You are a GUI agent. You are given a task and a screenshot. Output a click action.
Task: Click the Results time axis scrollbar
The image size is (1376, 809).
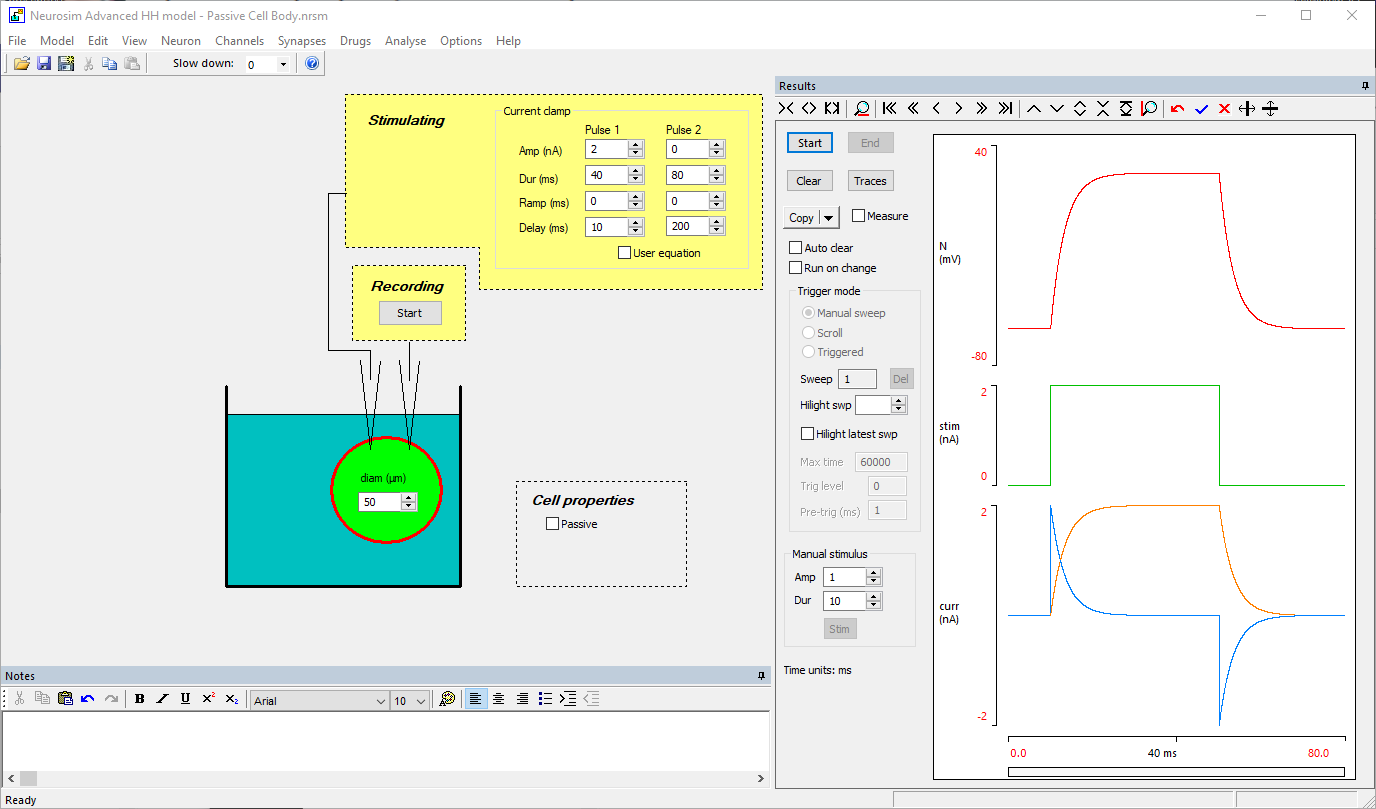1176,771
